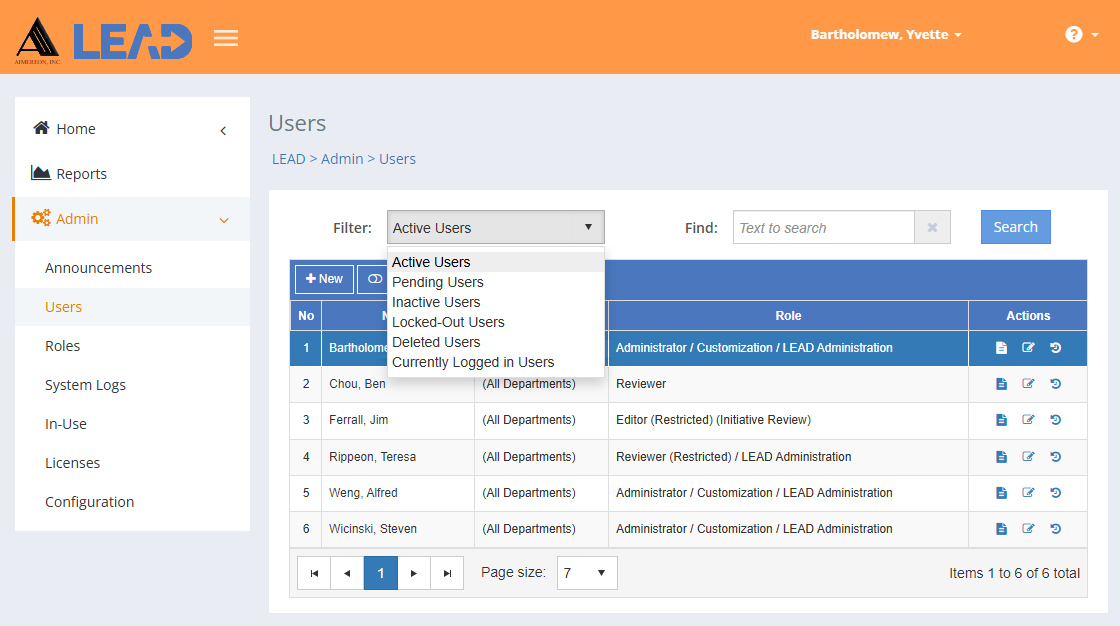Click the New user button
Screen dimensions: 1120x626
click(323, 279)
